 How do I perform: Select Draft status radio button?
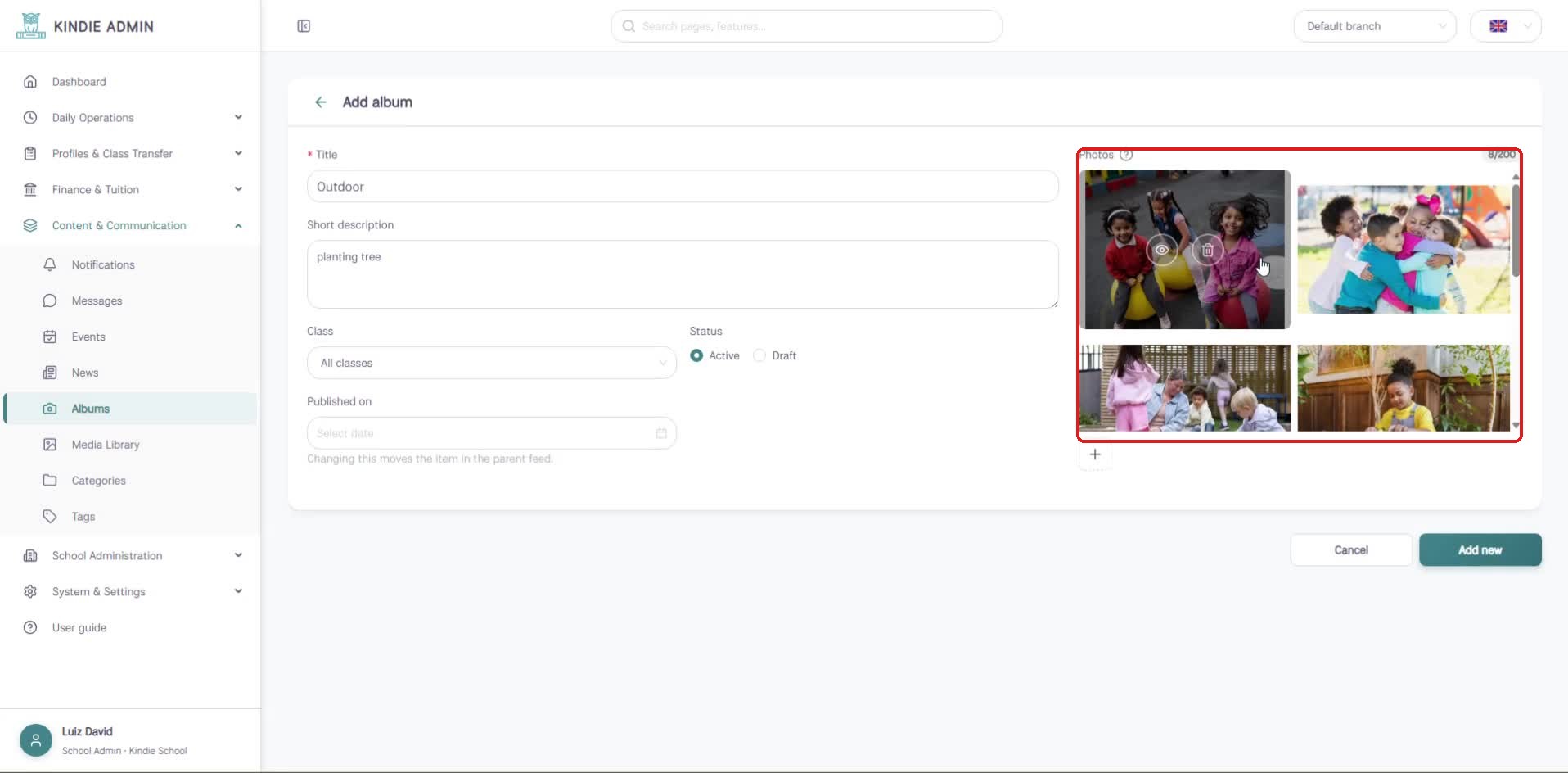pyautogui.click(x=759, y=355)
